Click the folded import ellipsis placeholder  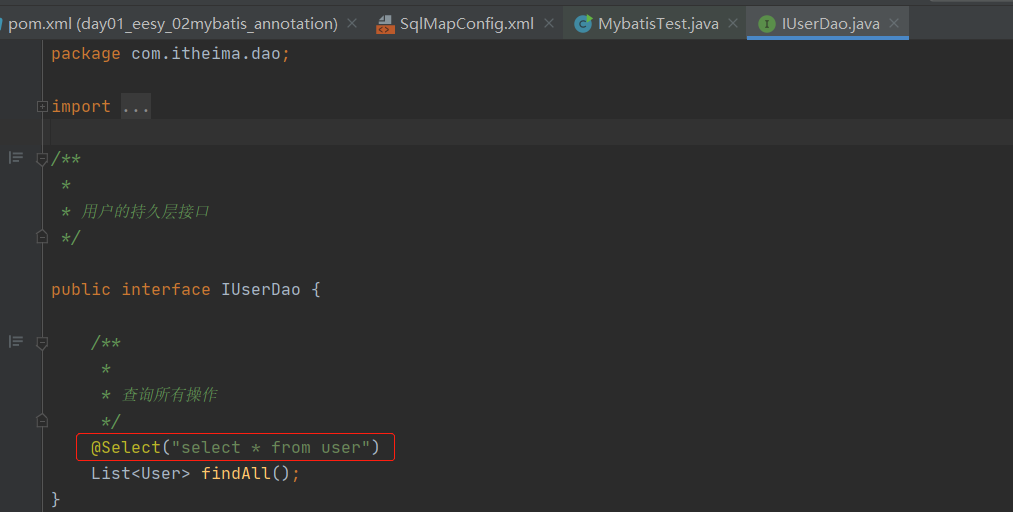(136, 107)
